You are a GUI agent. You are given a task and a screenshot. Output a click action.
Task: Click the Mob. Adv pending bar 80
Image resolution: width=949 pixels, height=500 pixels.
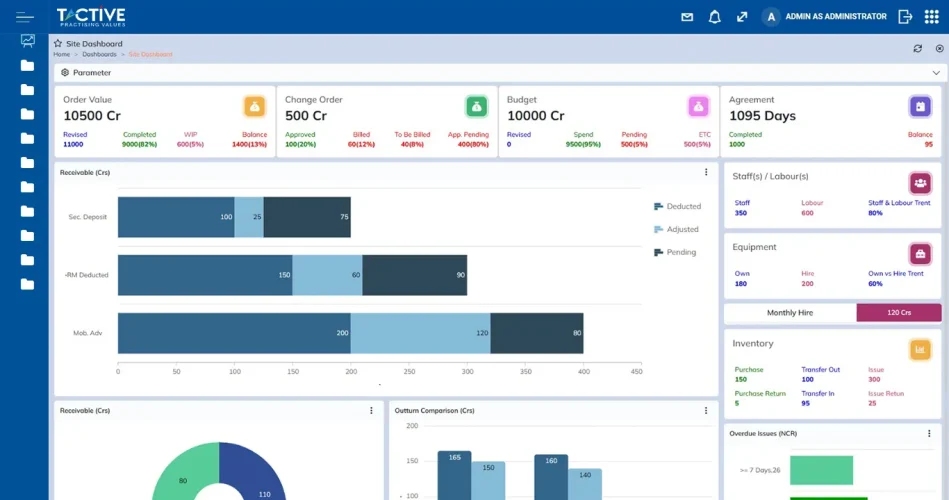(537, 333)
